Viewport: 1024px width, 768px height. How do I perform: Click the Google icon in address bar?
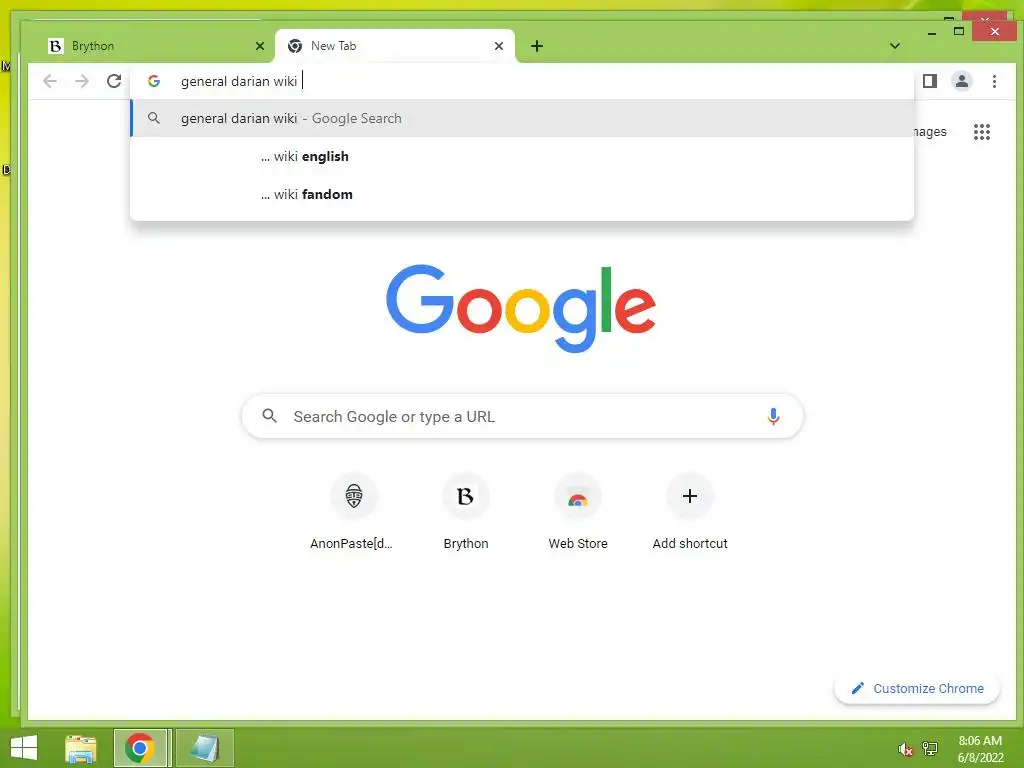pyautogui.click(x=154, y=81)
